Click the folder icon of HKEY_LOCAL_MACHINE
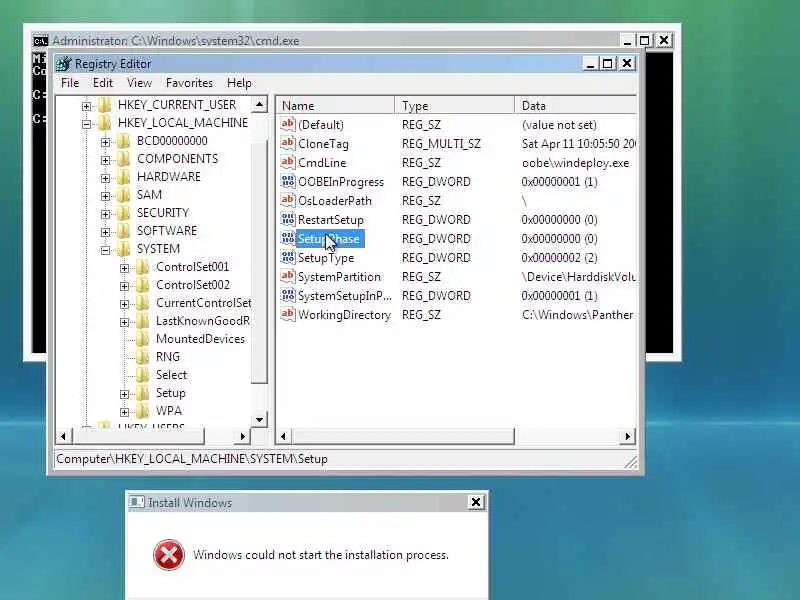Screen dimensions: 800x600 click(105, 123)
